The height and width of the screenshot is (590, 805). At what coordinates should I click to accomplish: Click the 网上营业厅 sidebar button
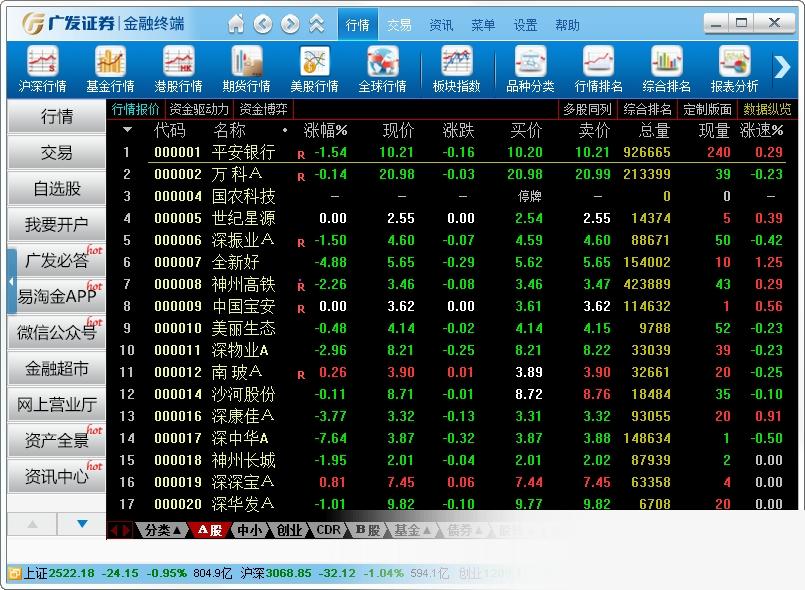click(57, 404)
